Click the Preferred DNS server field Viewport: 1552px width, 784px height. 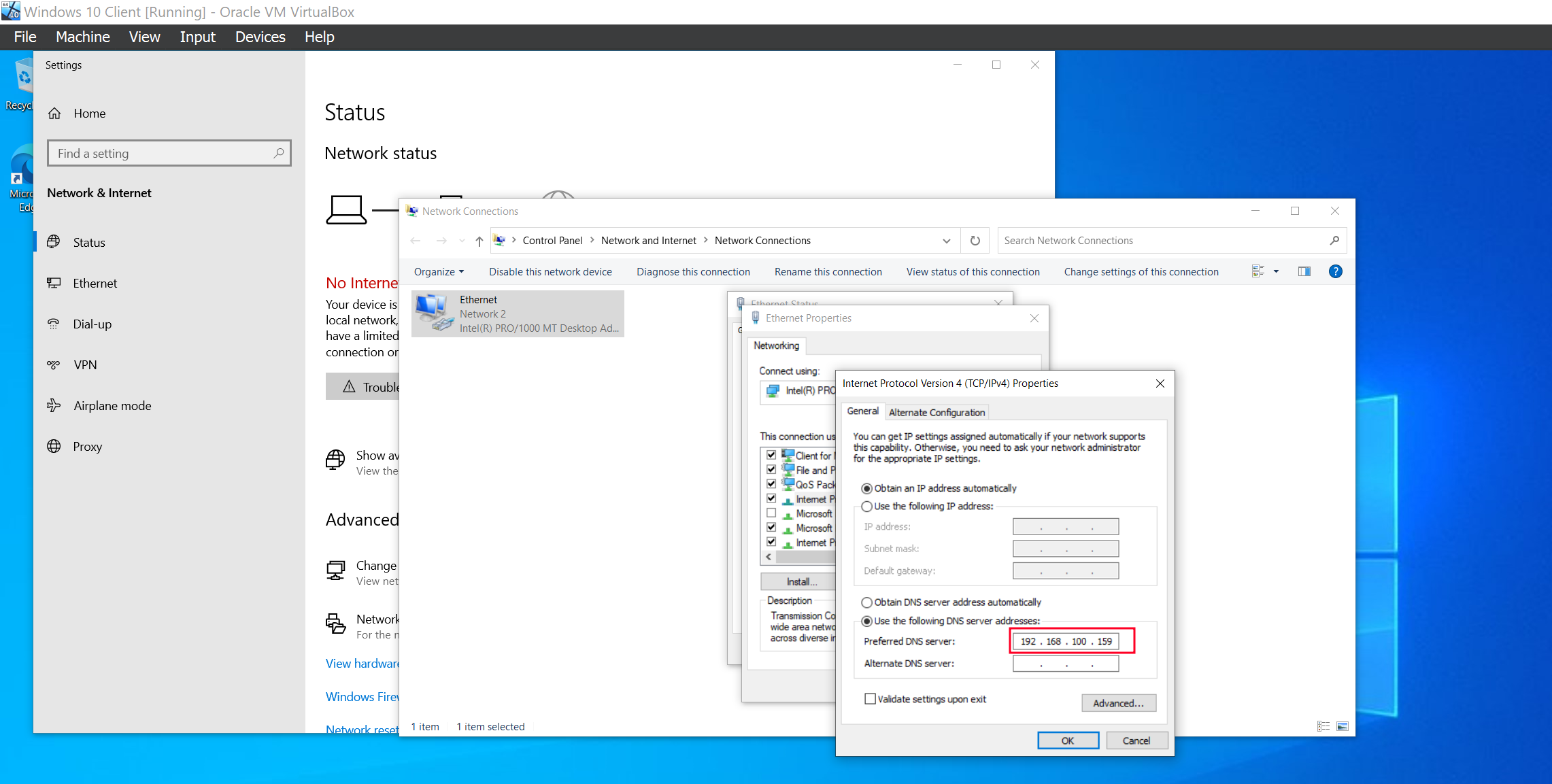click(1066, 641)
